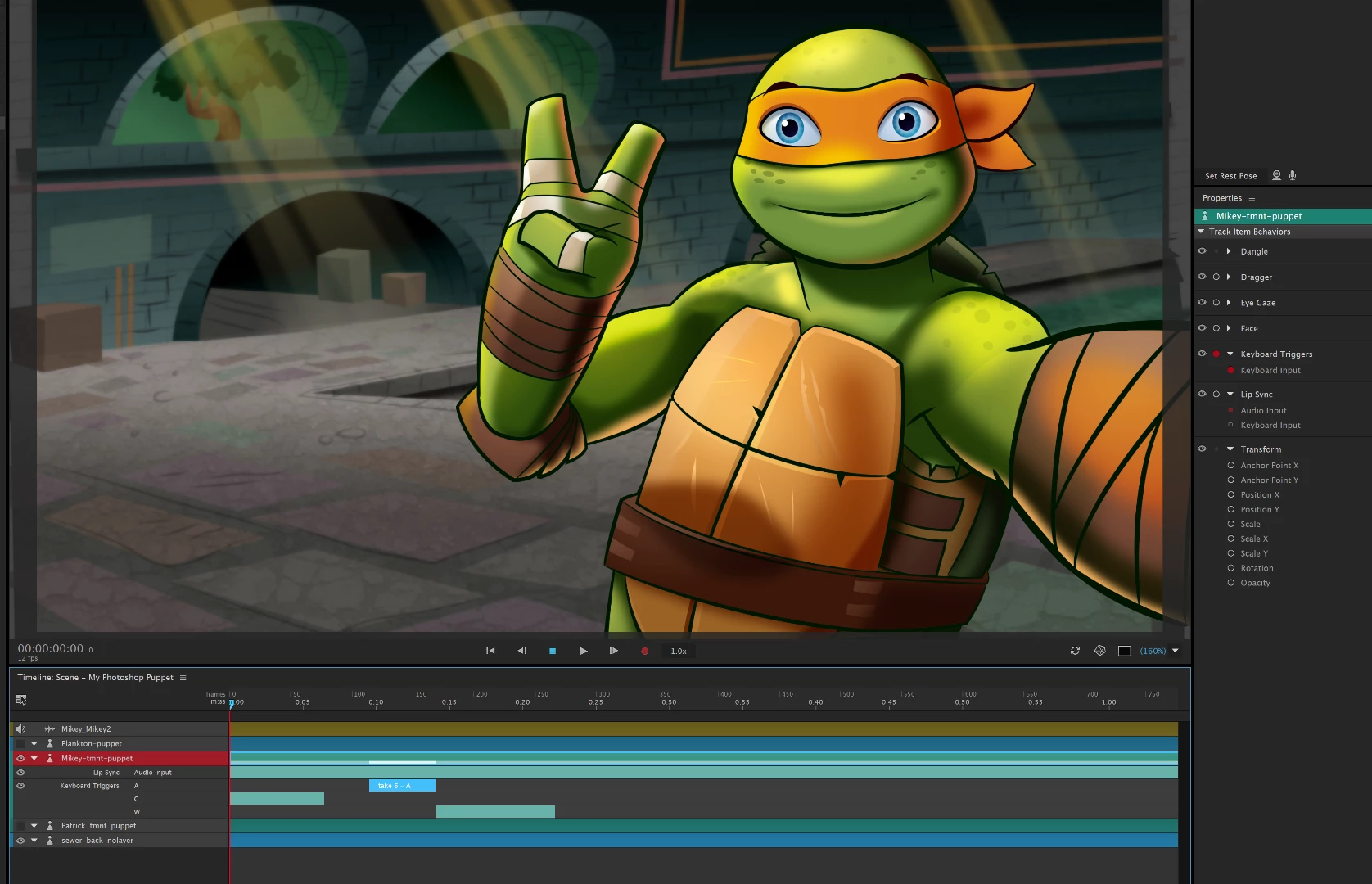Open the Properties panel menu

(1252, 198)
